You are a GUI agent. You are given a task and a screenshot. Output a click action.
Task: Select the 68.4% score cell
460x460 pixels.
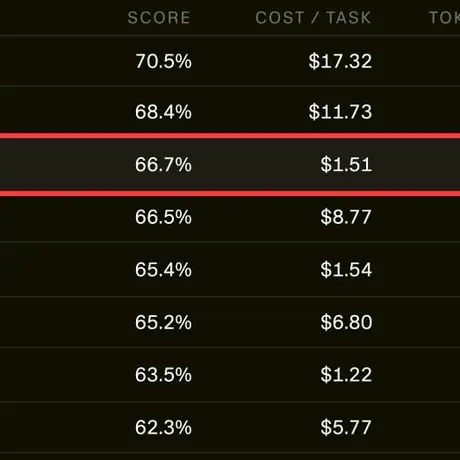[163, 112]
